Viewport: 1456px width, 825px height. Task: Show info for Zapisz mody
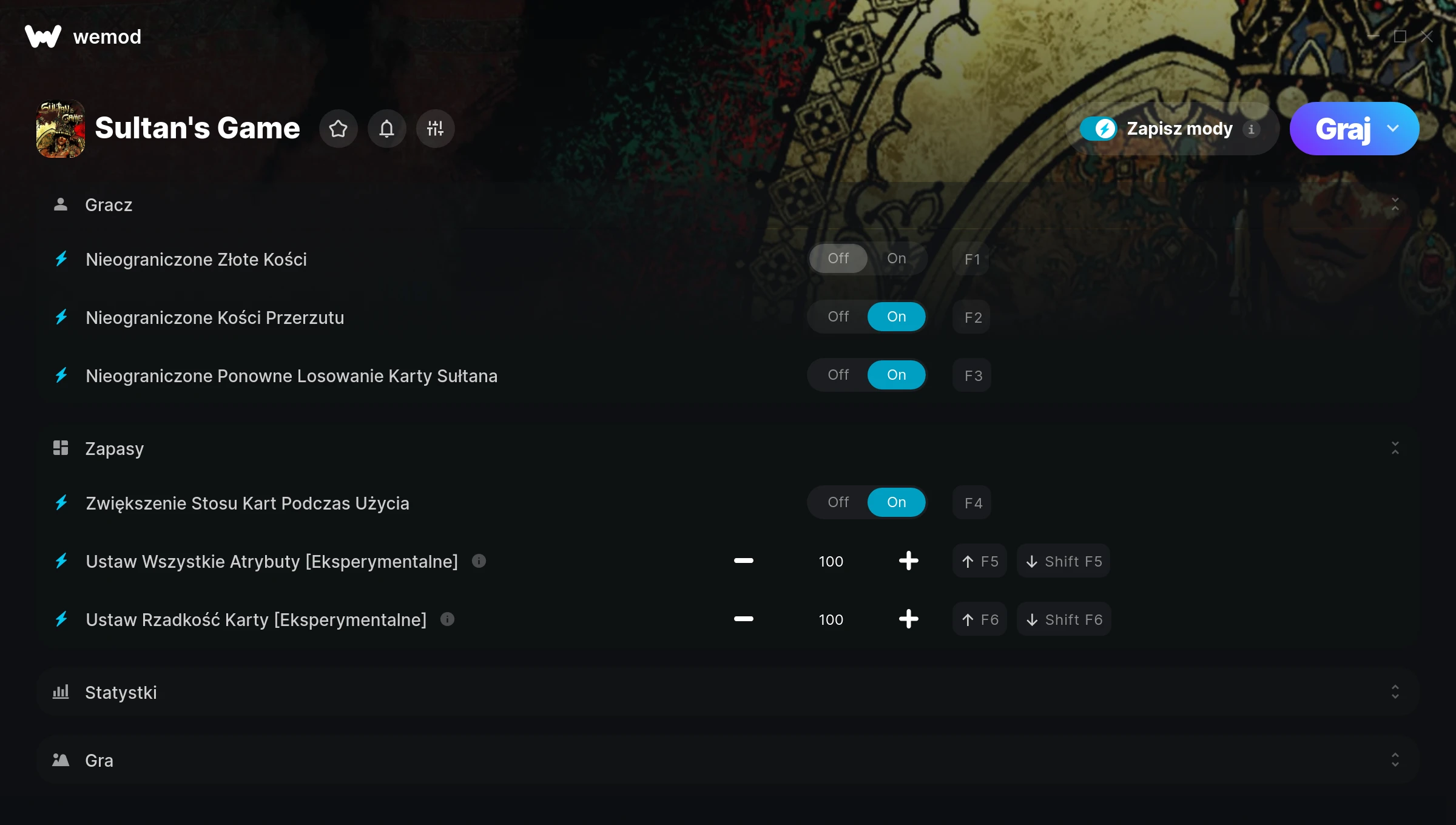(1251, 129)
